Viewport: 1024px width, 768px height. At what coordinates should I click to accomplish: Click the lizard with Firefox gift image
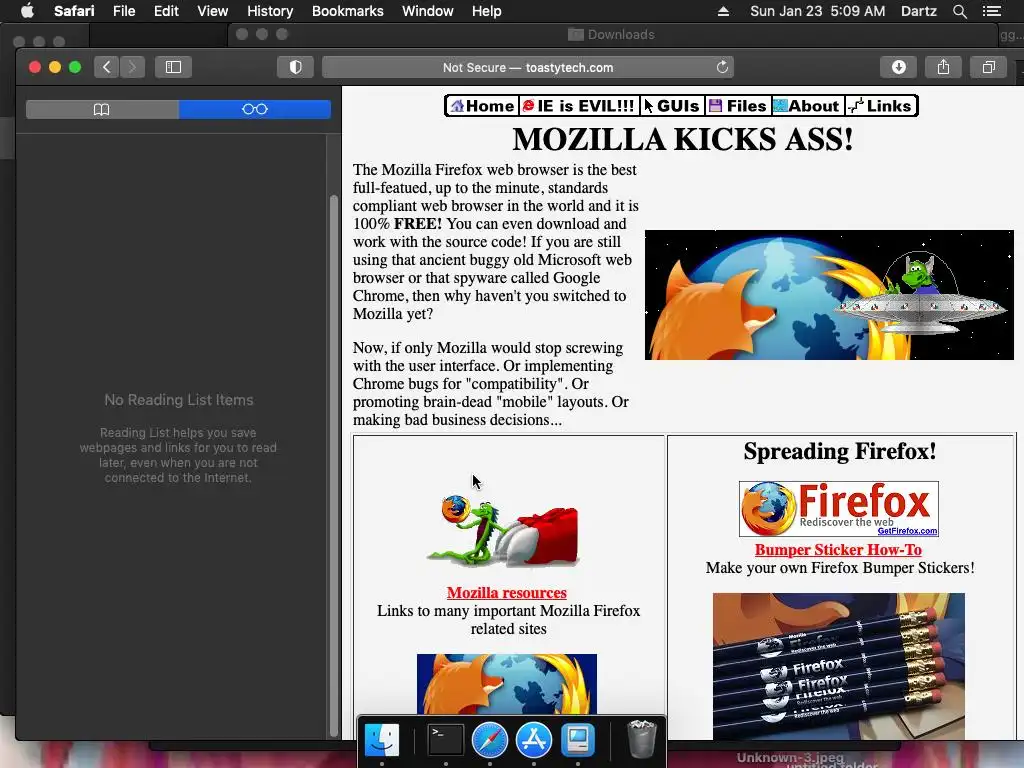pyautogui.click(x=503, y=530)
